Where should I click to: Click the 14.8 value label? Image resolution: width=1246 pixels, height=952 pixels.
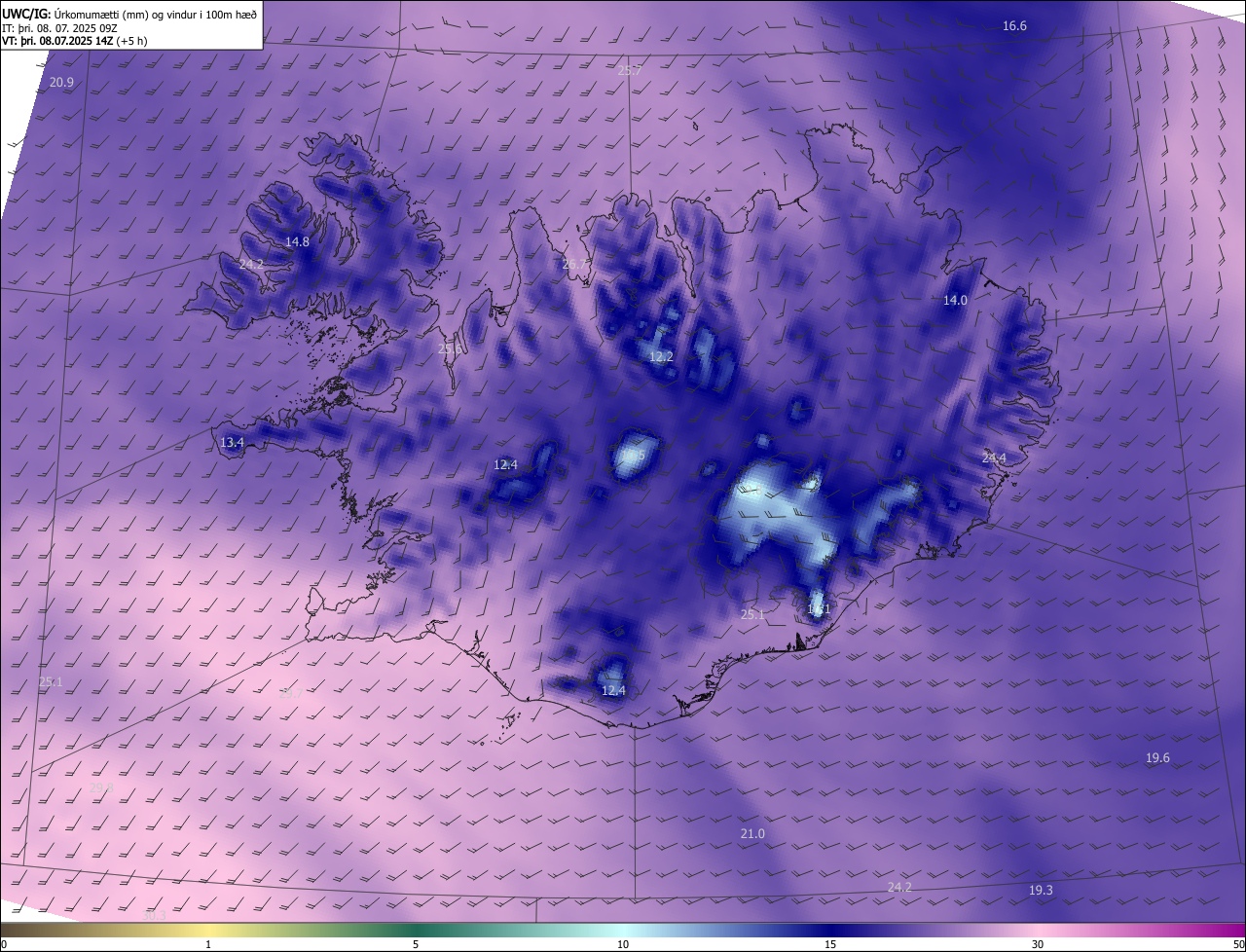tap(297, 241)
